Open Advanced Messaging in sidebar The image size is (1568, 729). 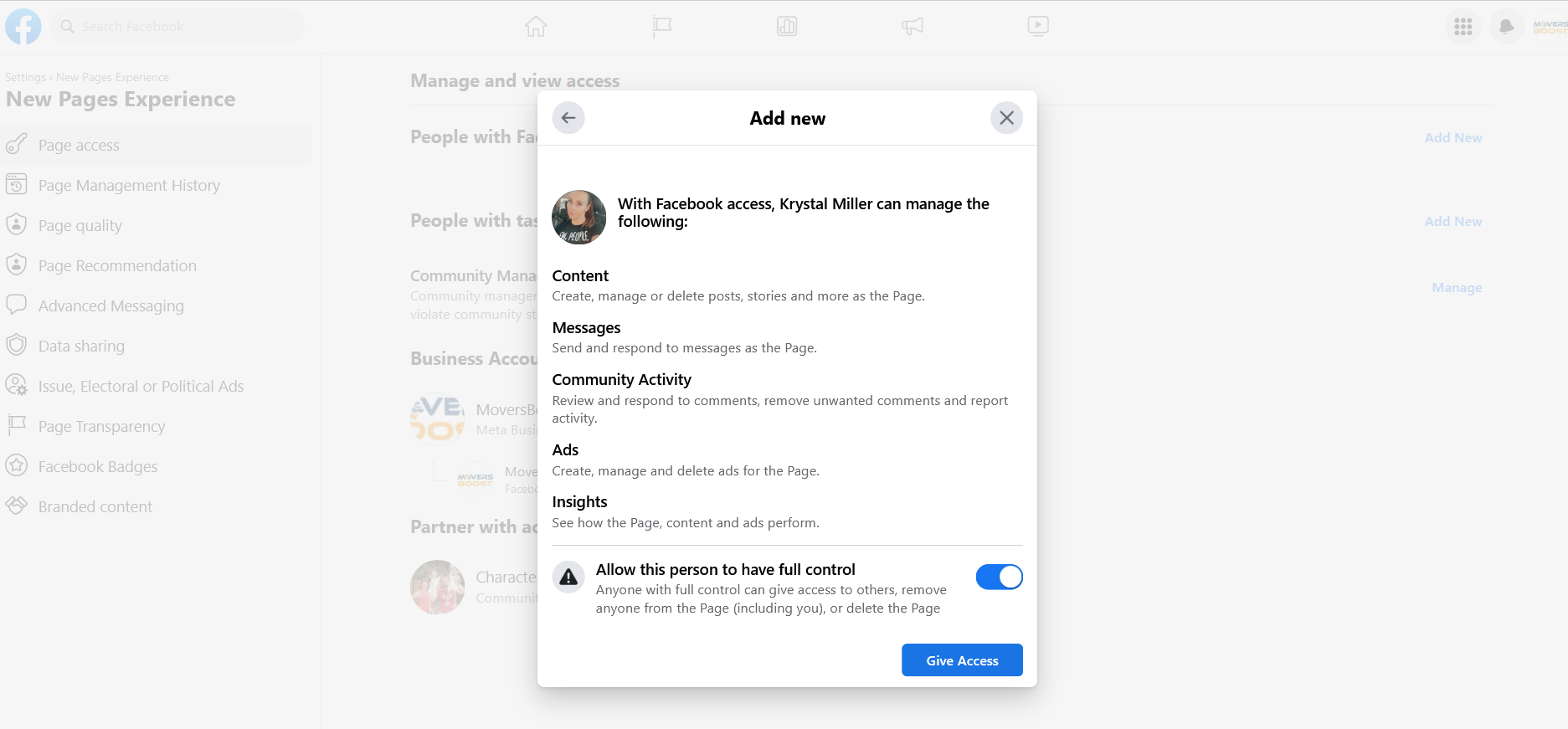point(157,306)
